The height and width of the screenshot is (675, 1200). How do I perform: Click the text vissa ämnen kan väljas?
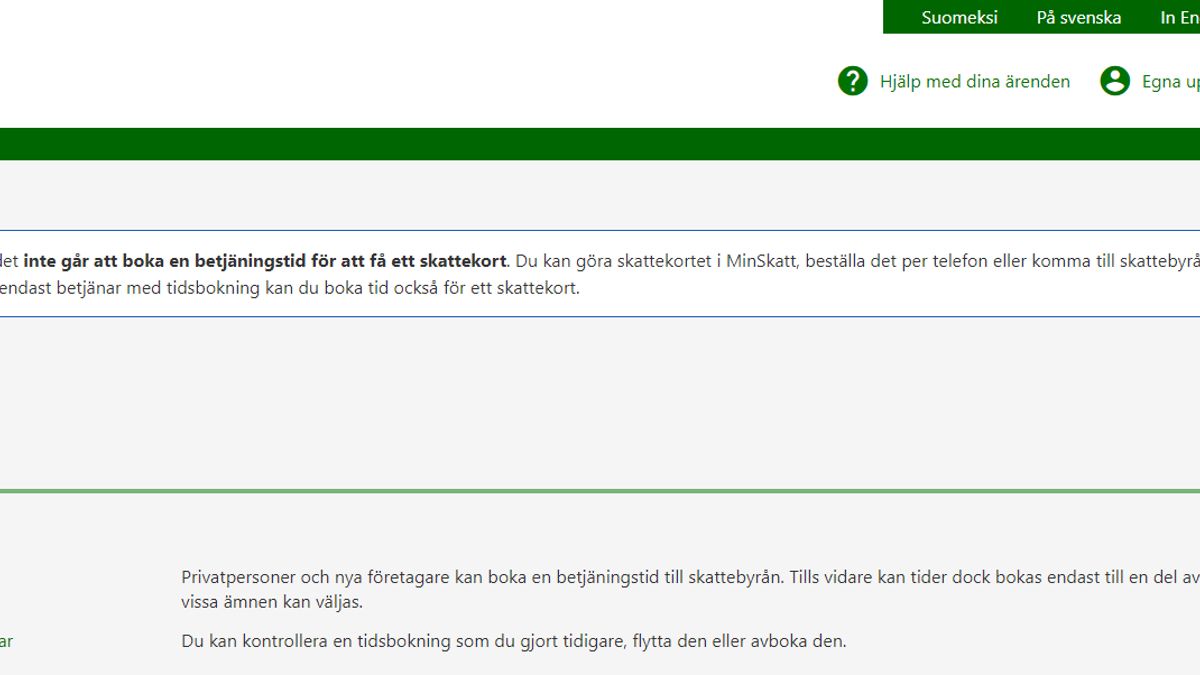pyautogui.click(x=272, y=603)
